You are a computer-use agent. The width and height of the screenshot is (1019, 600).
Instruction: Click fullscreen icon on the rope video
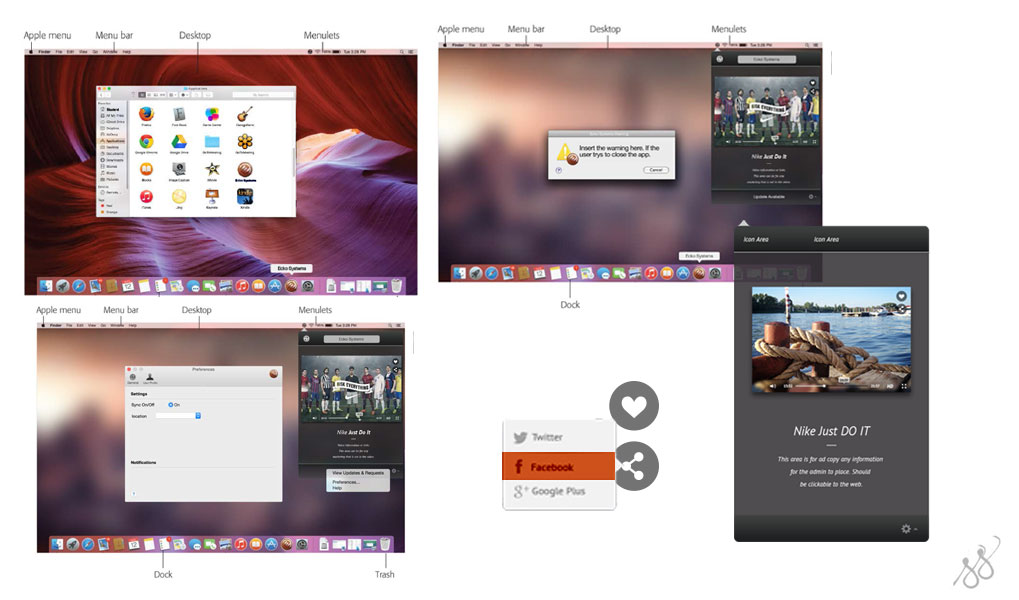pos(904,385)
